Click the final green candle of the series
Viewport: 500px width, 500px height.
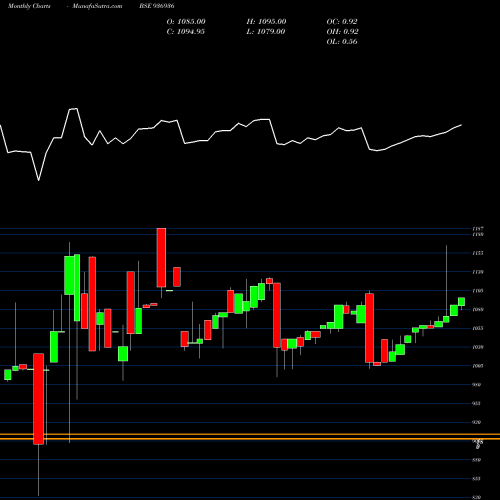tap(461, 302)
